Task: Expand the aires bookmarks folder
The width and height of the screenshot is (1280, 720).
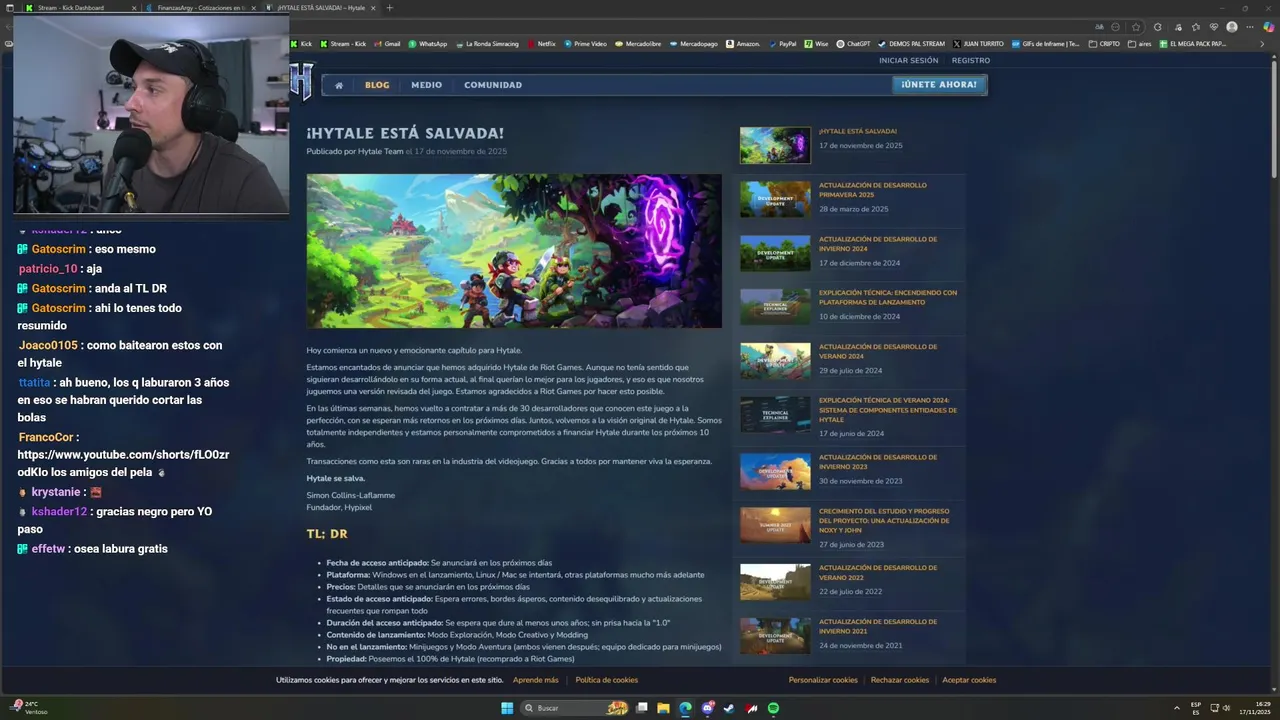Action: (1140, 44)
